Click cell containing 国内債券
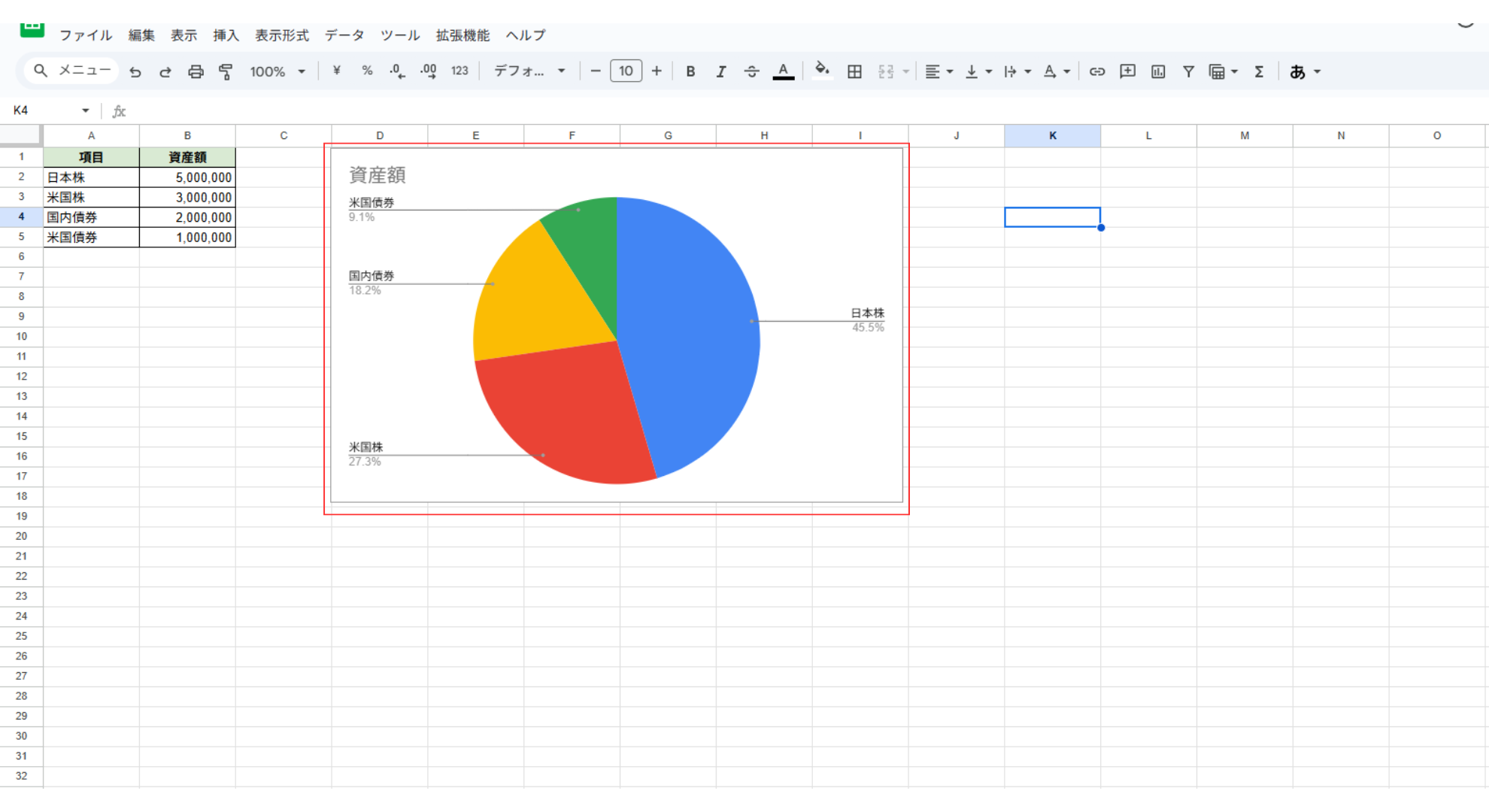Screen dimensions: 1489x812 click(x=91, y=217)
